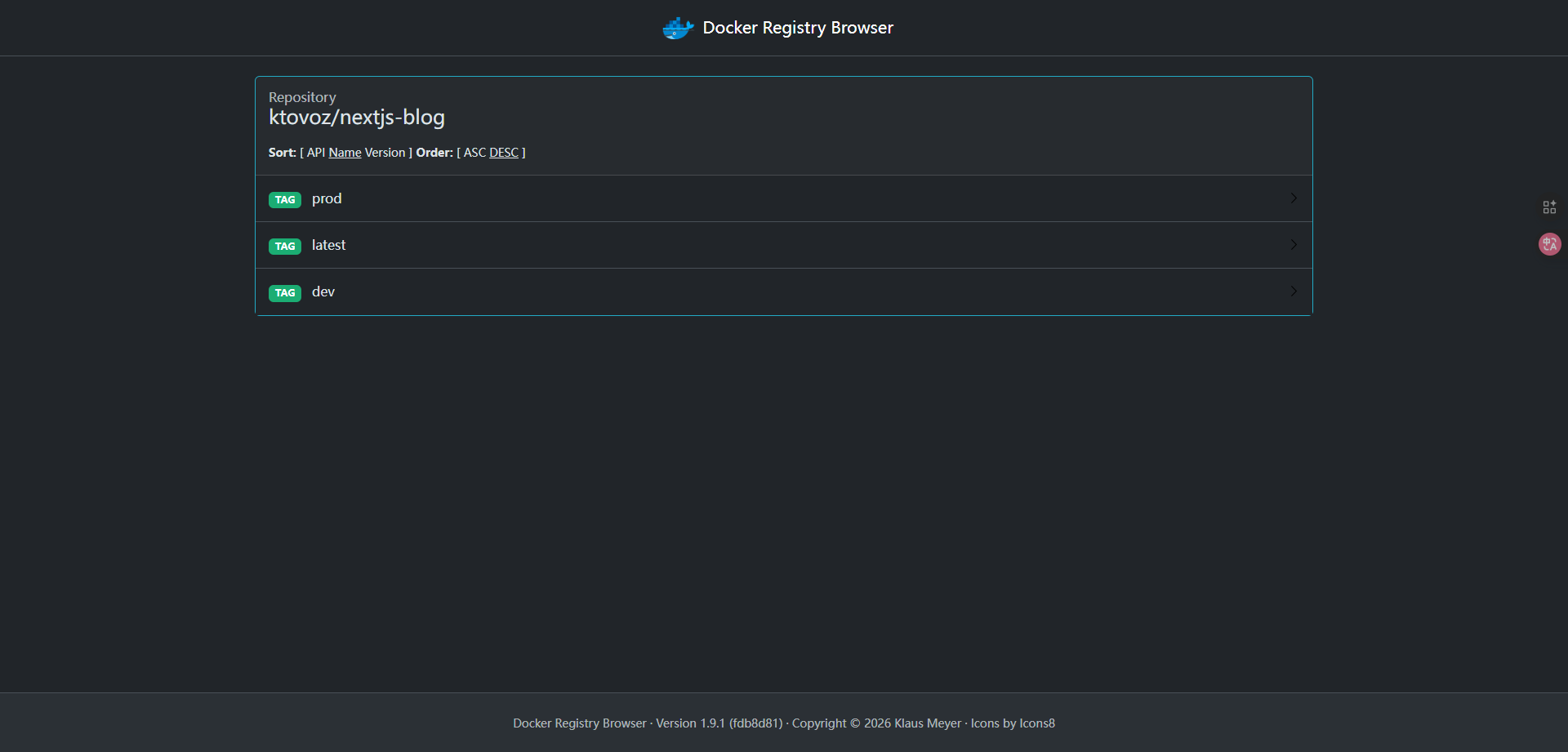The image size is (1568, 752).
Task: Select the dev tag name
Action: pyautogui.click(x=323, y=291)
